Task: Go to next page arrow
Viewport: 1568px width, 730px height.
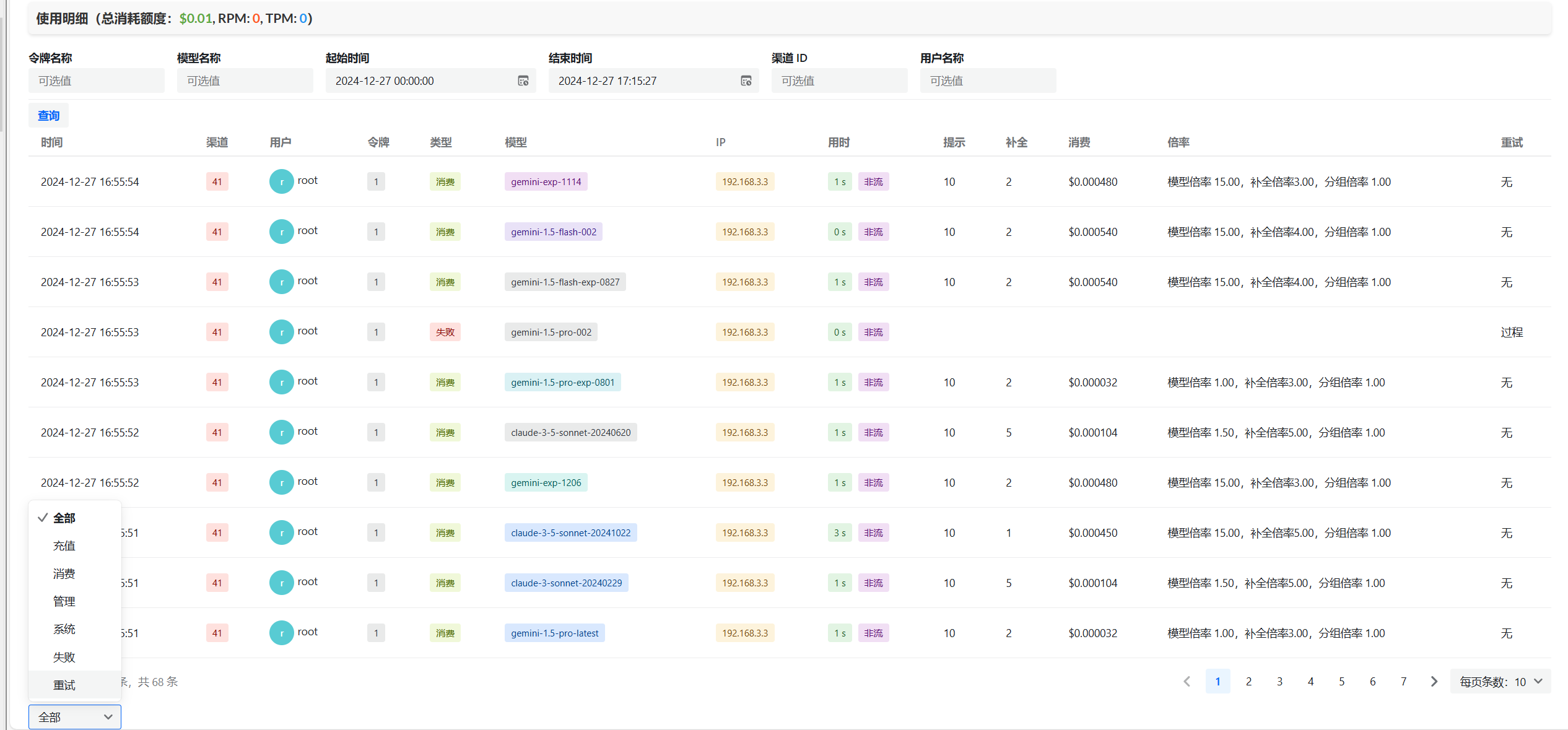Action: point(1434,681)
